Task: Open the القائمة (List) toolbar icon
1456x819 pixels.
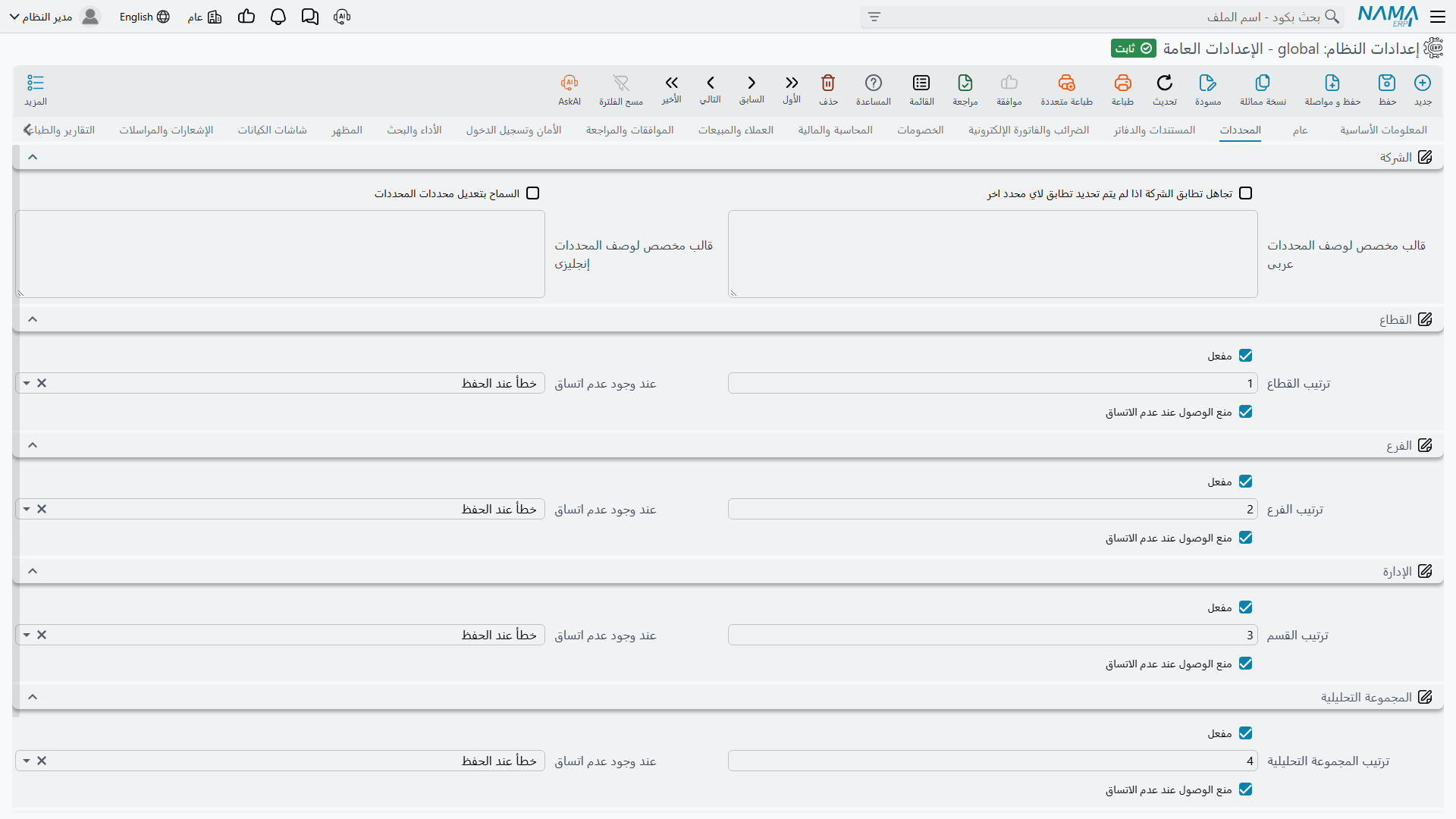Action: point(921,83)
